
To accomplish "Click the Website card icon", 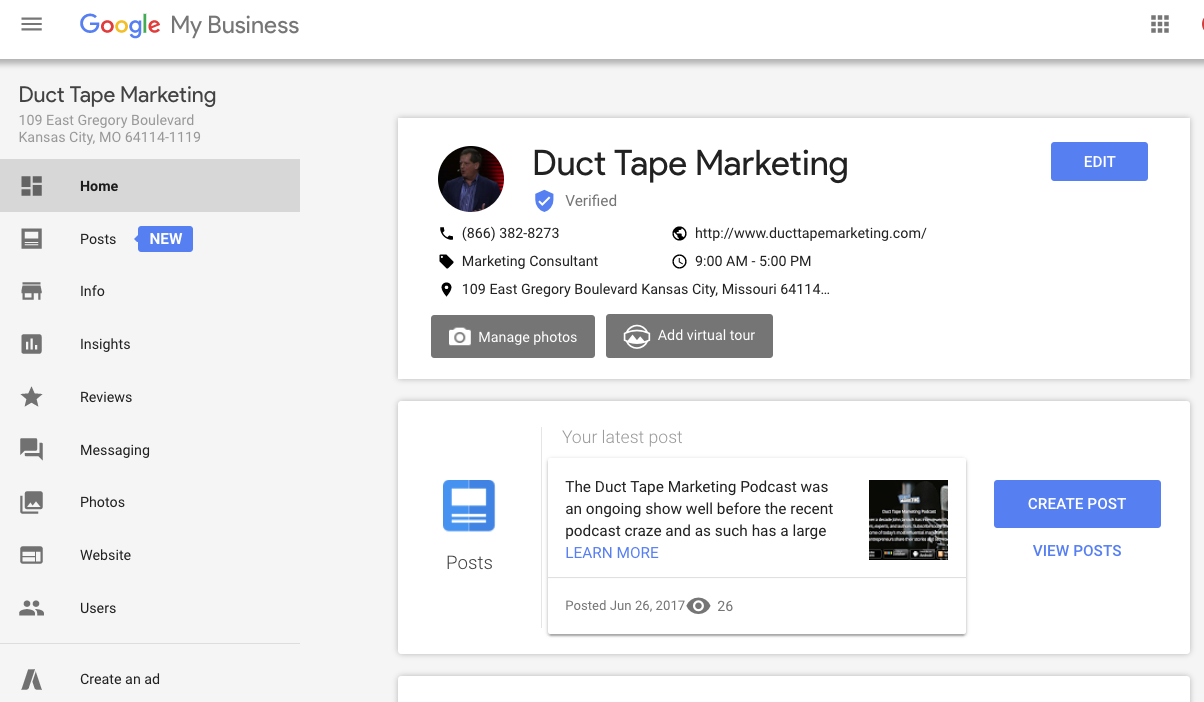I will coord(31,555).
